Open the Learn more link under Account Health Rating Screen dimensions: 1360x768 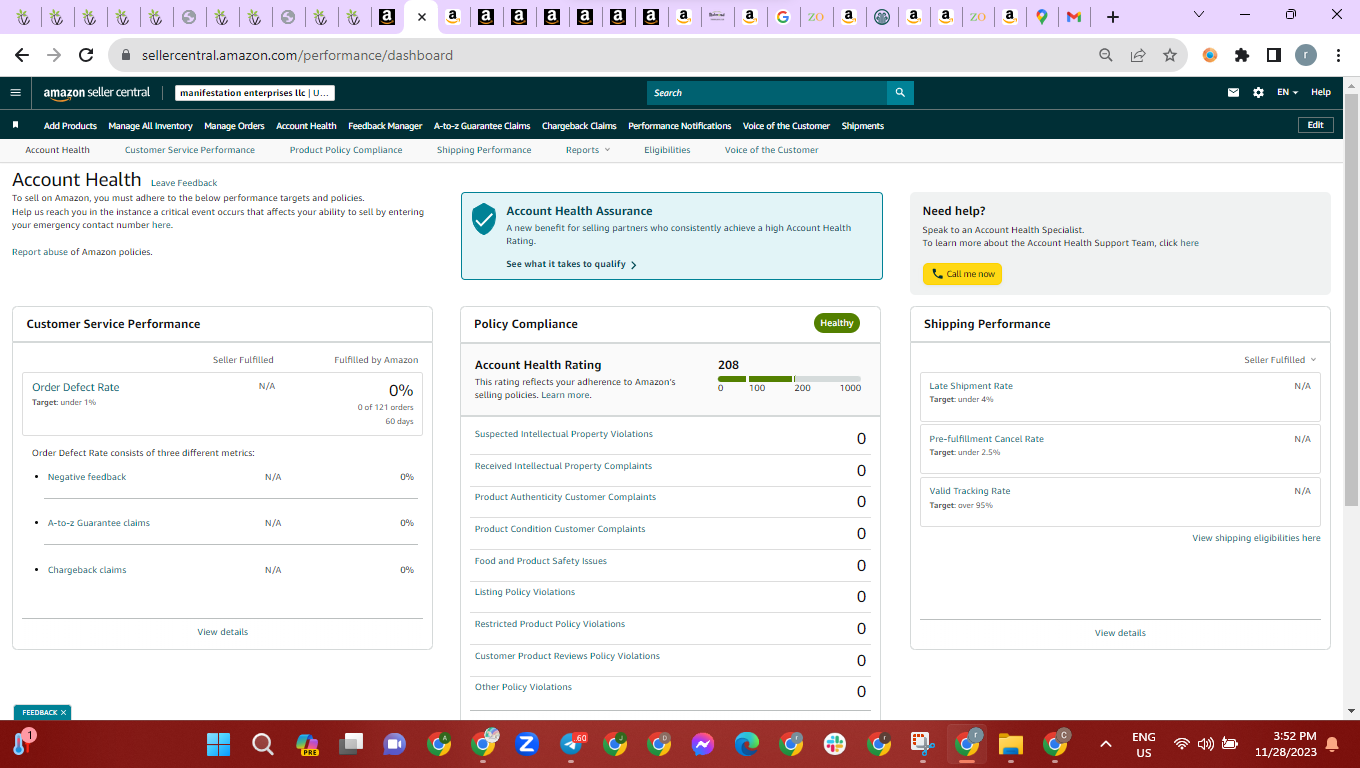[565, 395]
